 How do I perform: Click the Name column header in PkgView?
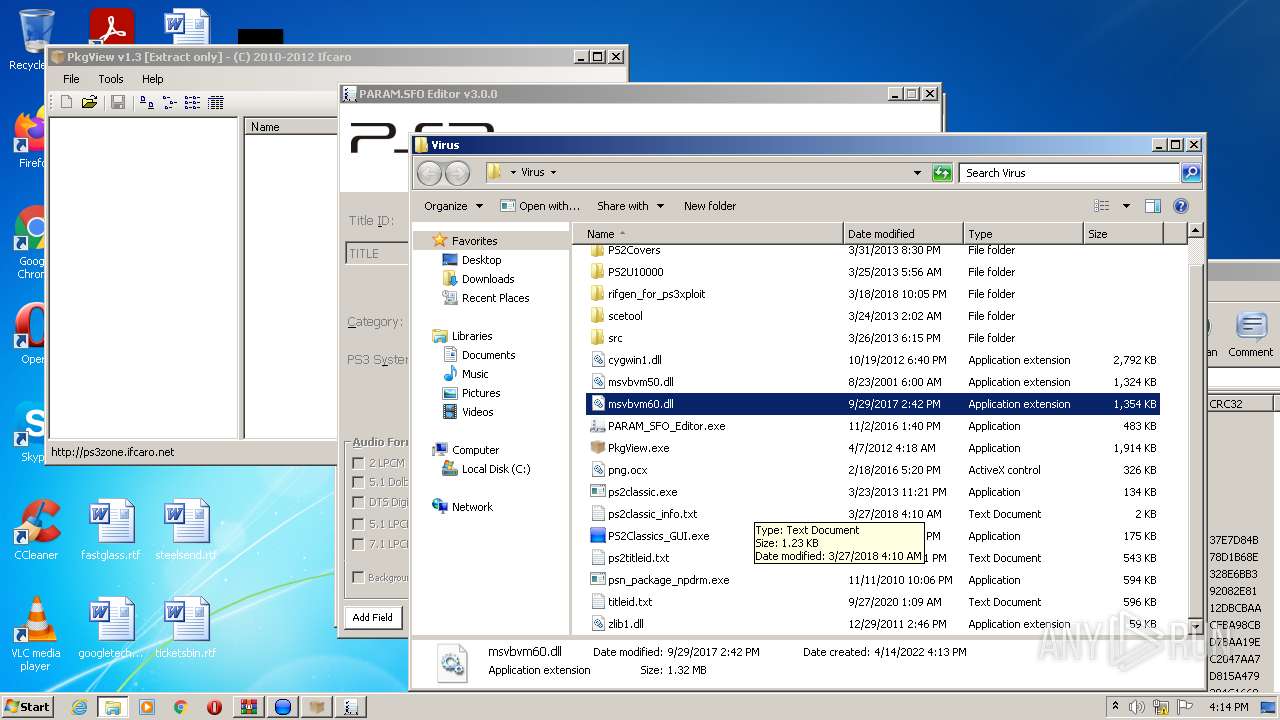coord(291,127)
